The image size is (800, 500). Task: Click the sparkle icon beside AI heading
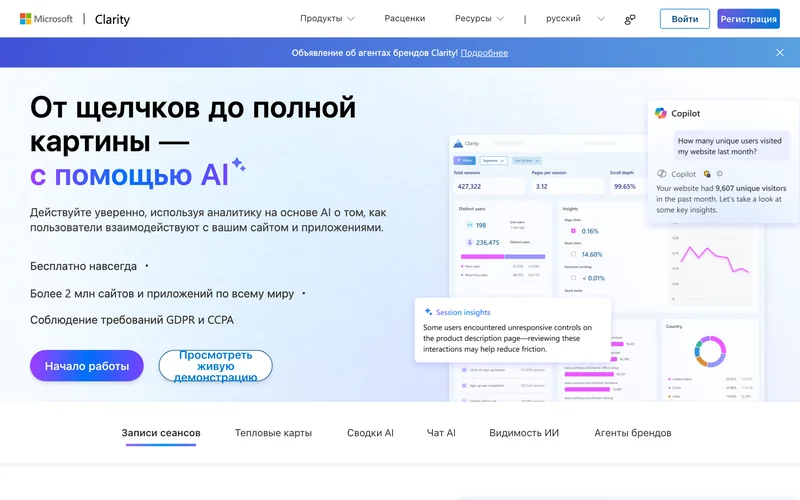click(238, 164)
